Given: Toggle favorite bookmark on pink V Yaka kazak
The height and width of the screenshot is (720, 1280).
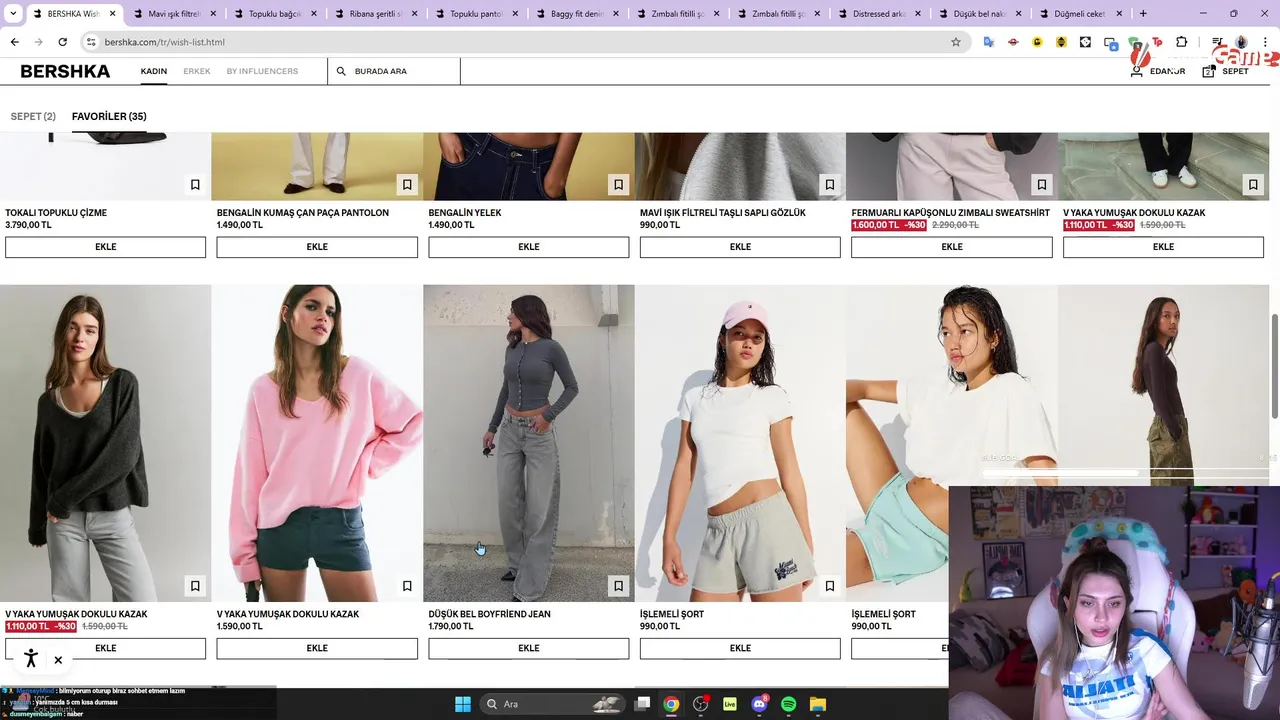Looking at the screenshot, I should (x=407, y=586).
